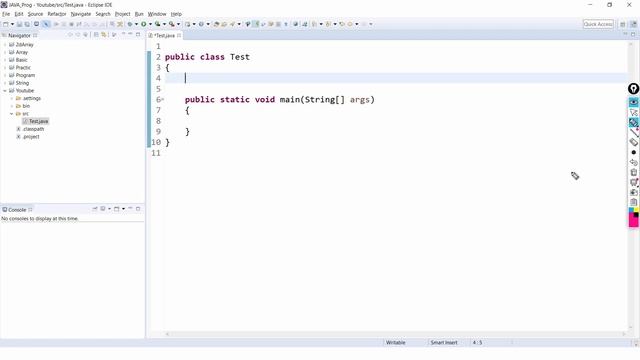Expand the Basic project node
This screenshot has width=640, height=360.
point(5,60)
